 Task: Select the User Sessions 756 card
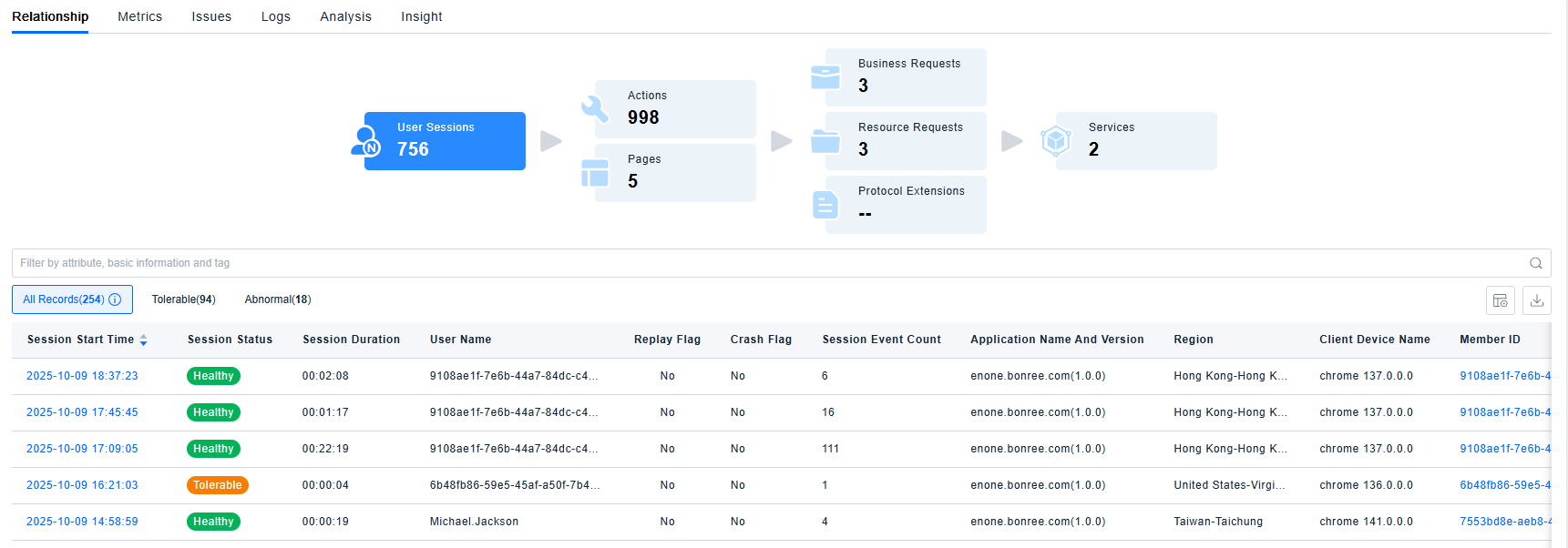(x=445, y=141)
